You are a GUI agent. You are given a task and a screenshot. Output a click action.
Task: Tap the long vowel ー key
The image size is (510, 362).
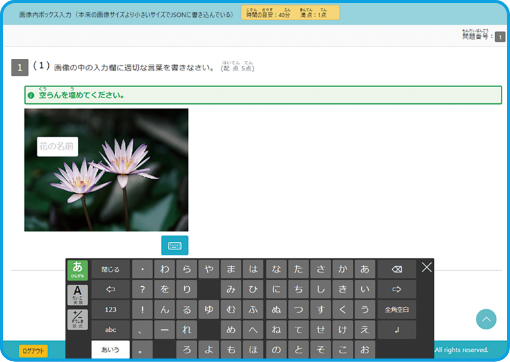coord(164,330)
